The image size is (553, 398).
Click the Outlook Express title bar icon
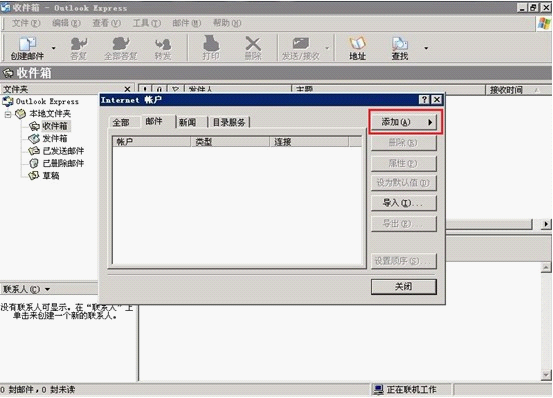[6, 7]
